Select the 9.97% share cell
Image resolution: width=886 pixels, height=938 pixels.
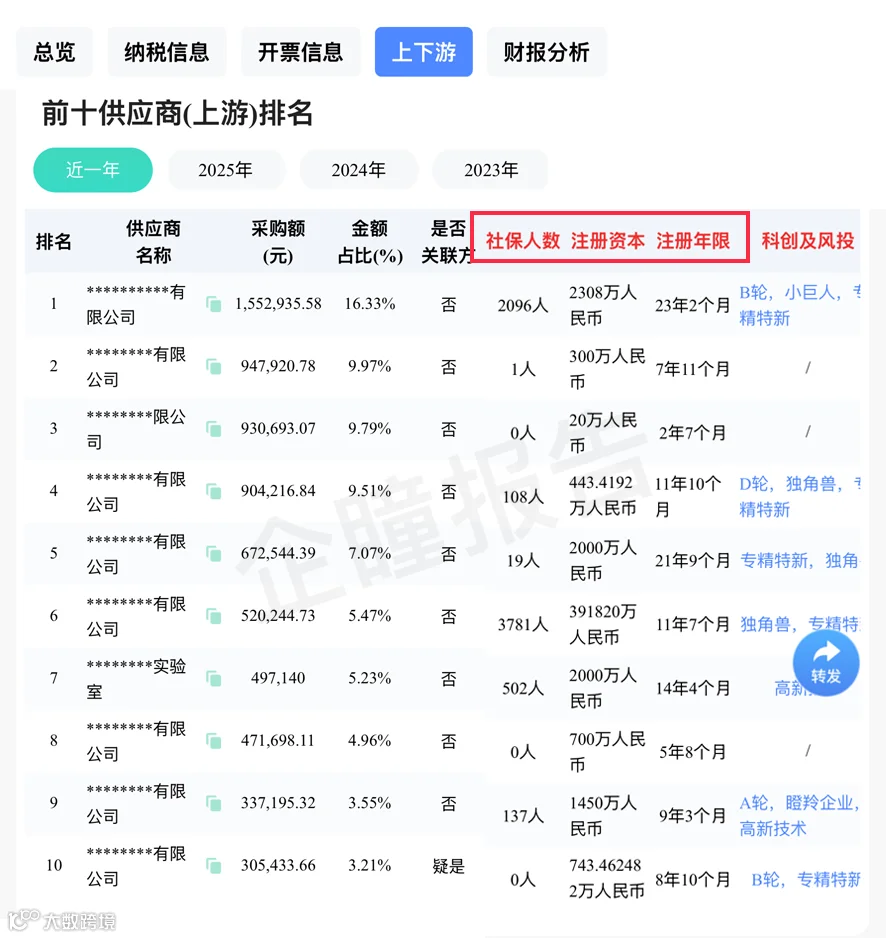click(x=370, y=366)
